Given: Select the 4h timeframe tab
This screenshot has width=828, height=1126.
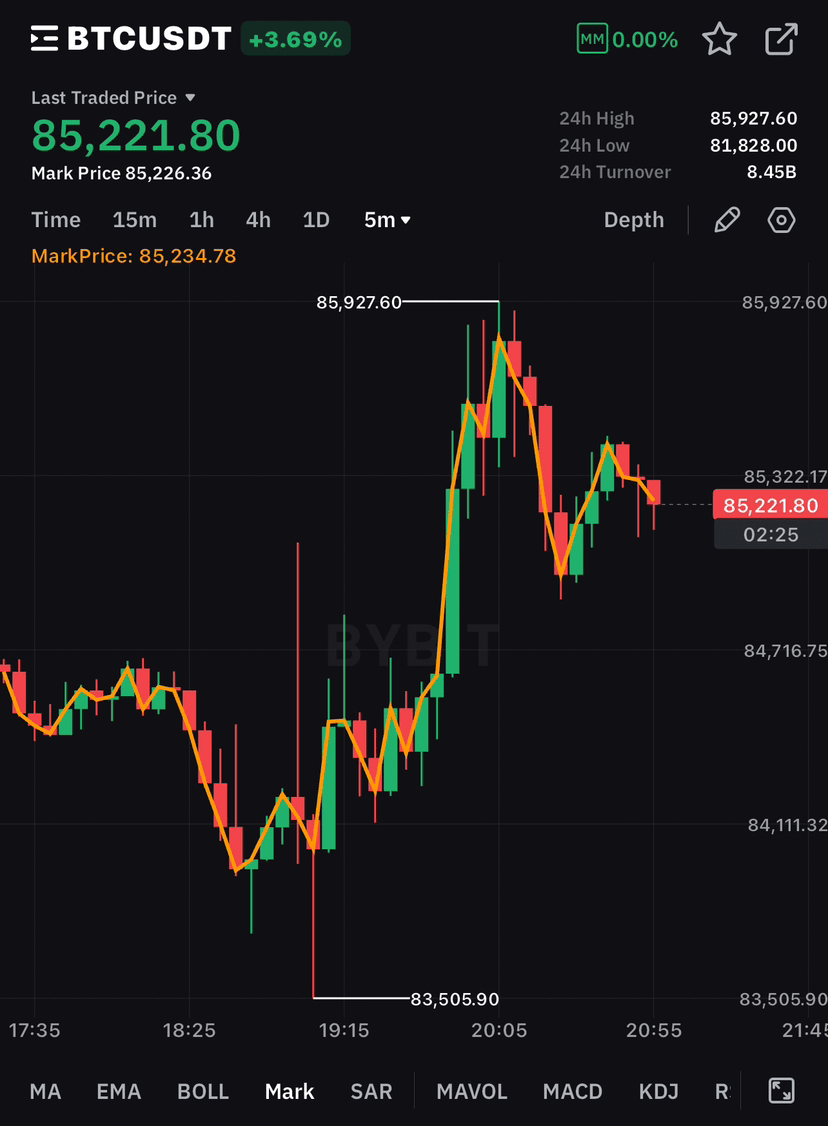Looking at the screenshot, I should [x=258, y=220].
